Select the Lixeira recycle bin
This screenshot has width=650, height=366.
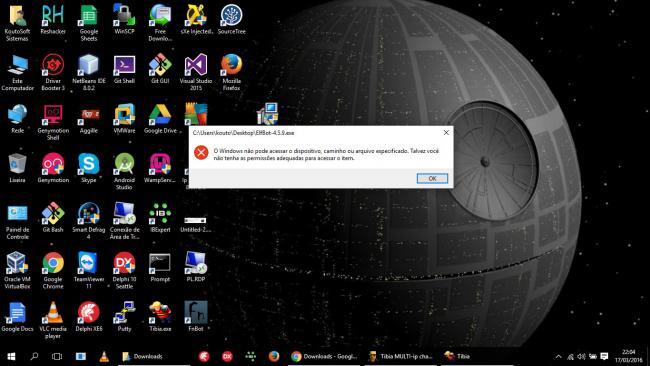pos(17,168)
